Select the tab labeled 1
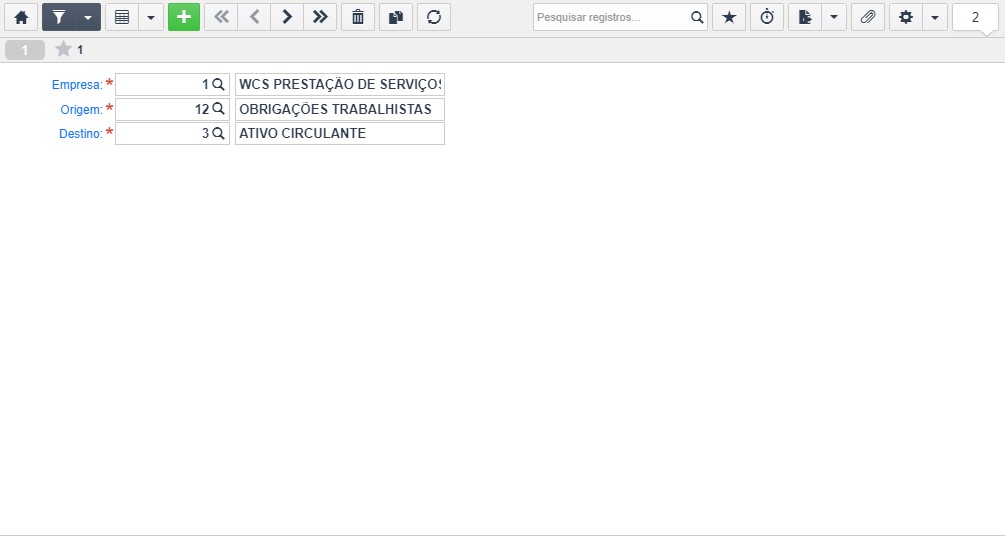The image size is (1005, 543). [x=25, y=50]
